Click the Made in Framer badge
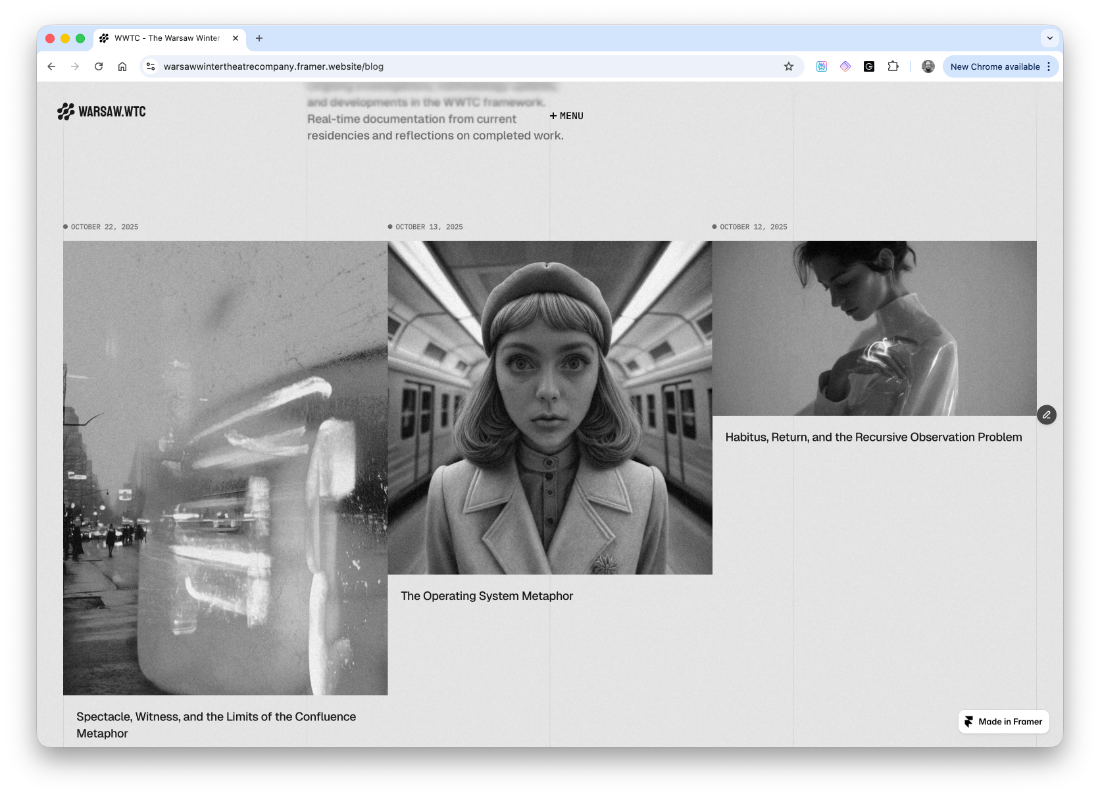This screenshot has width=1100, height=796. [1003, 721]
